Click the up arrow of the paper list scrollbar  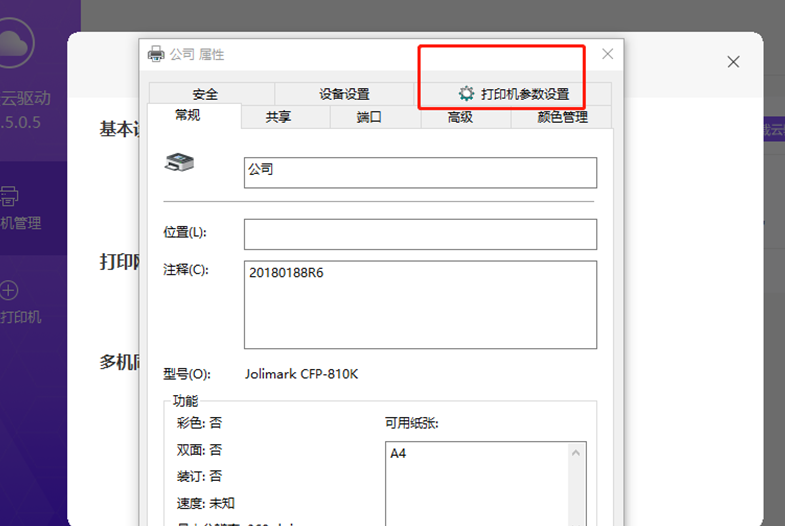(x=577, y=454)
